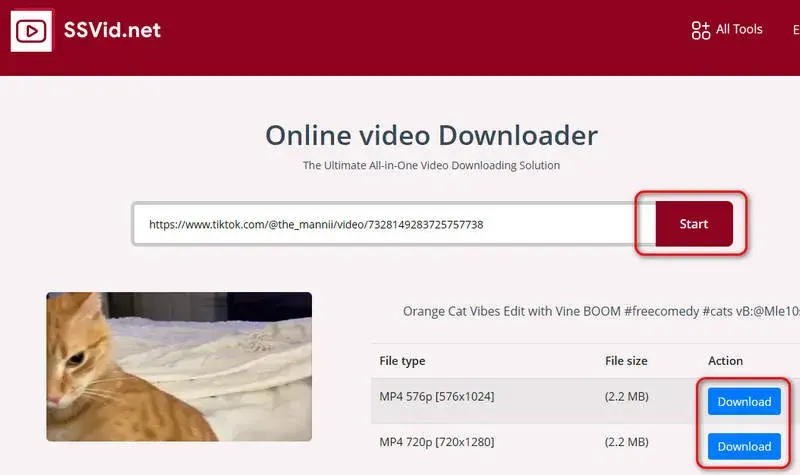
Task: Select the file size of the 576p row
Action: click(627, 396)
